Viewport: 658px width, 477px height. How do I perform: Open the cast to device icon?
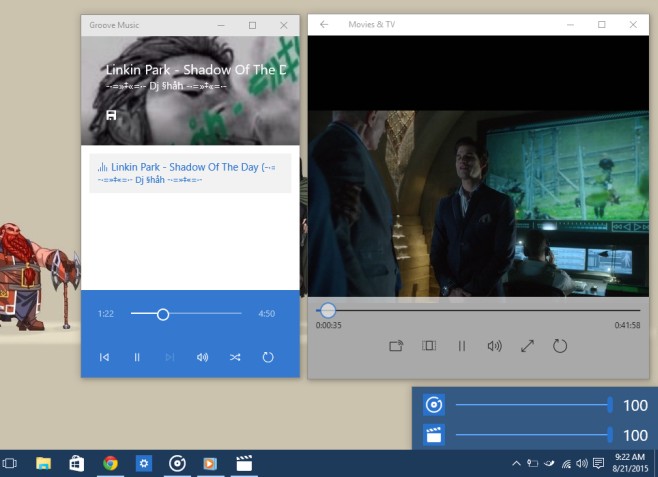point(396,346)
